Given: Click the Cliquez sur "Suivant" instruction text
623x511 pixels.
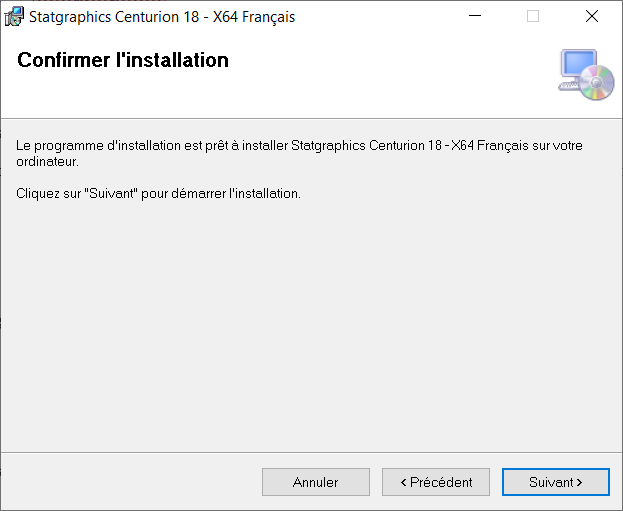Looking at the screenshot, I should pyautogui.click(x=158, y=194).
